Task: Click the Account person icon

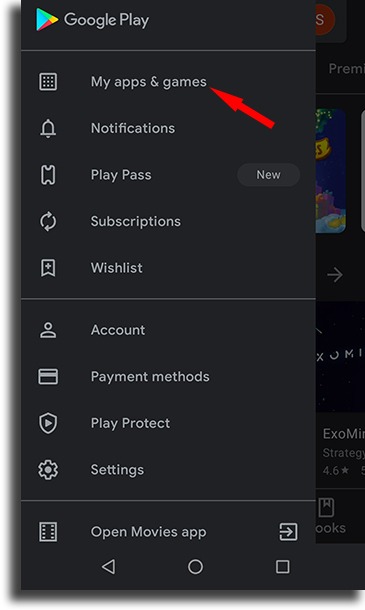Action: tap(48, 330)
